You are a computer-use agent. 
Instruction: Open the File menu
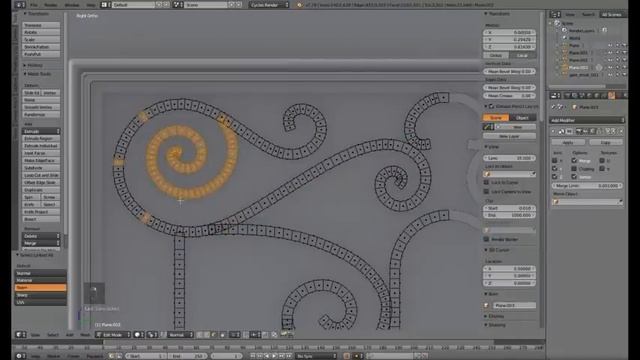tap(34, 5)
